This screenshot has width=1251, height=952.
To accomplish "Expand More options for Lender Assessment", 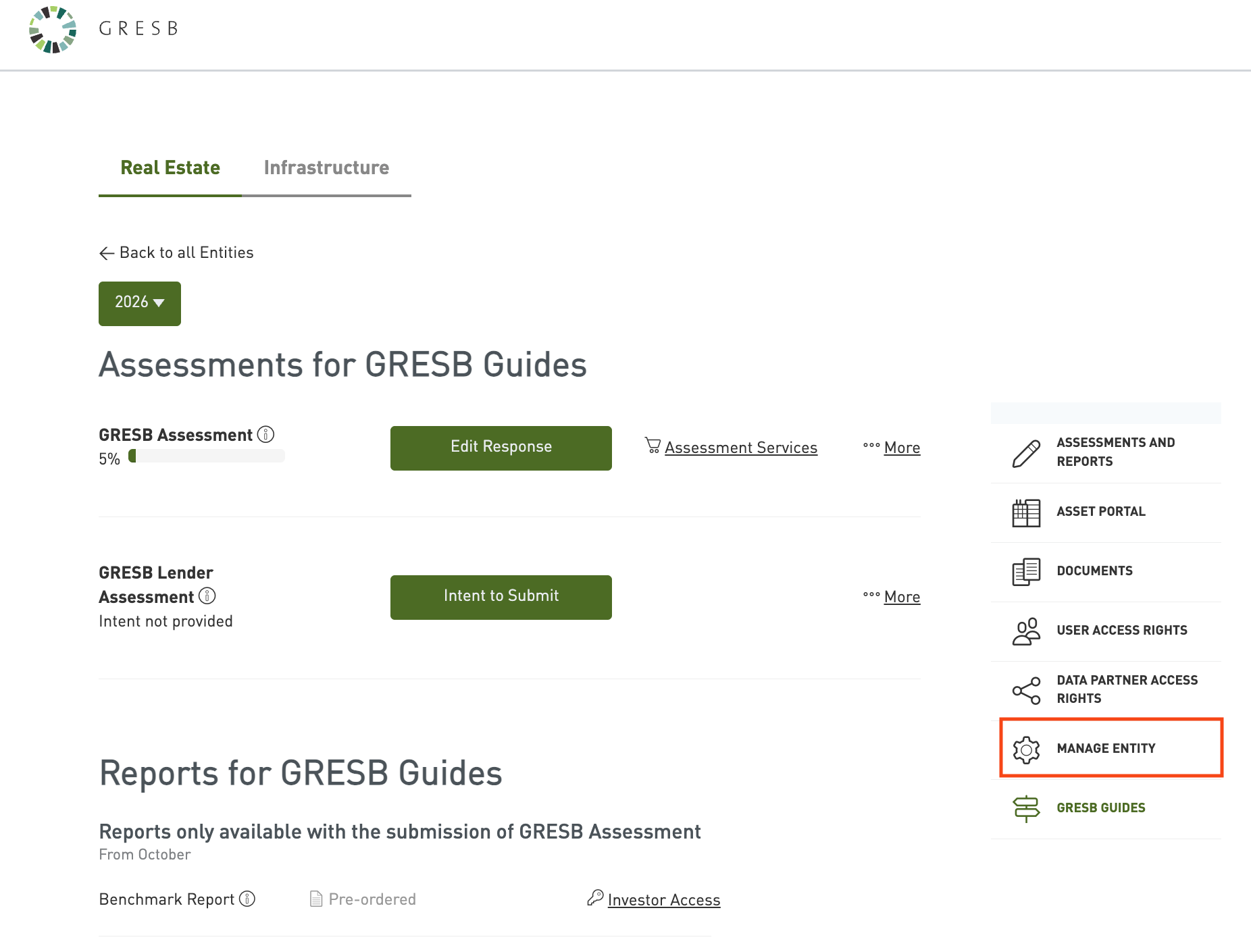I will 892,597.
